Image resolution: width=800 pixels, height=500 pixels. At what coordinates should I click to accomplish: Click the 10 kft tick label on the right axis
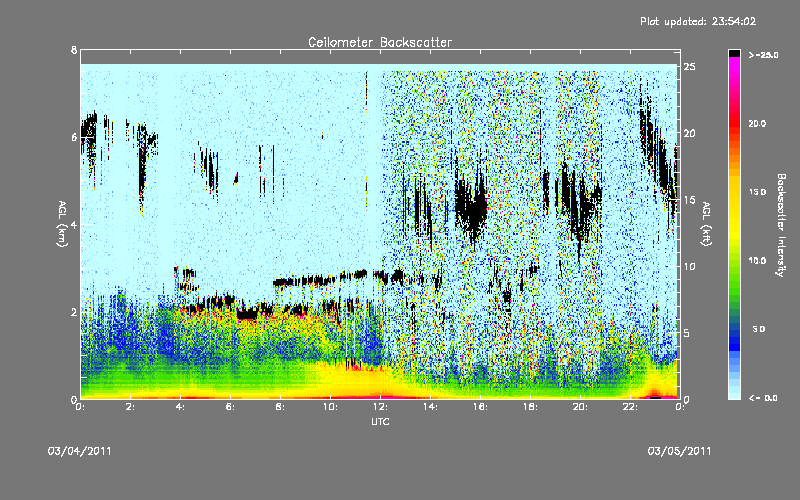point(690,266)
